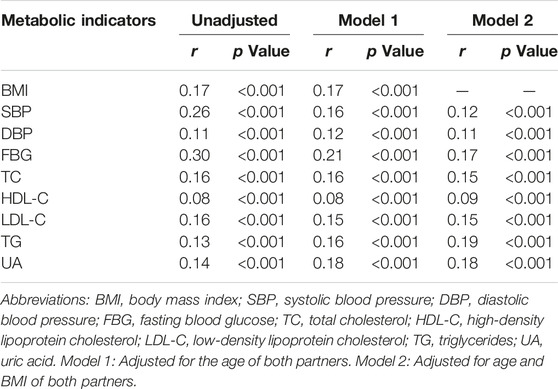Viewport: 558px width, 389px height.
Task: Click the Metabolic indicators column header
Action: 79,20
